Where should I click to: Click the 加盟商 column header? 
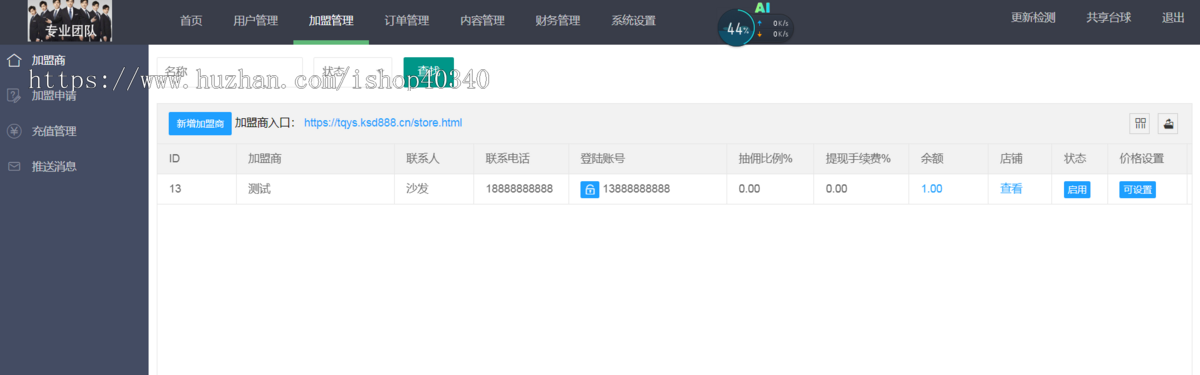click(x=265, y=159)
